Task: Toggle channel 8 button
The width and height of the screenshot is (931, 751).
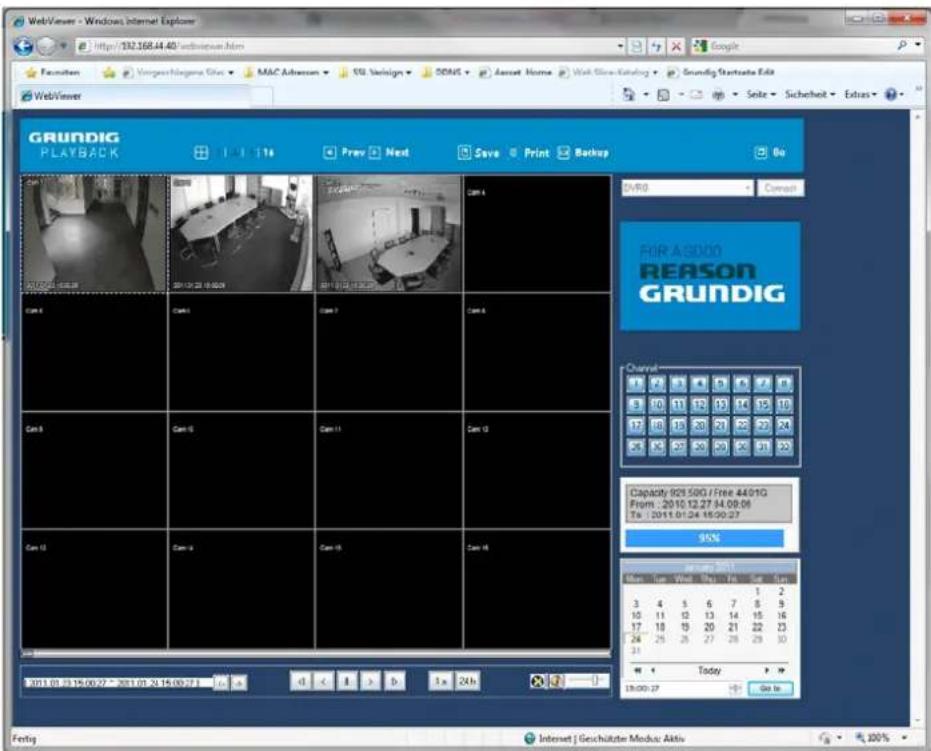Action: pyautogui.click(x=784, y=384)
